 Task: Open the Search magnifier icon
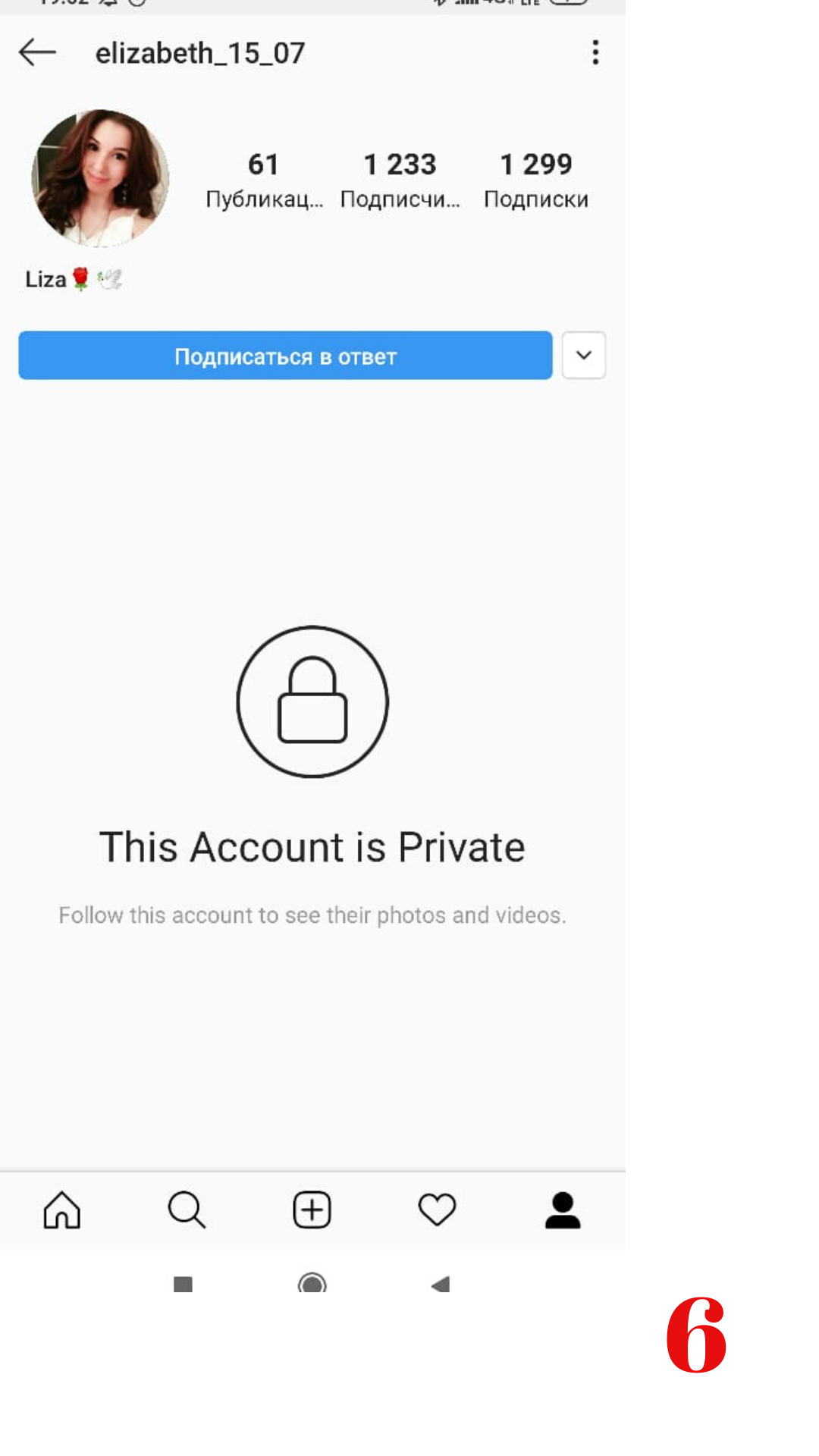point(187,1210)
